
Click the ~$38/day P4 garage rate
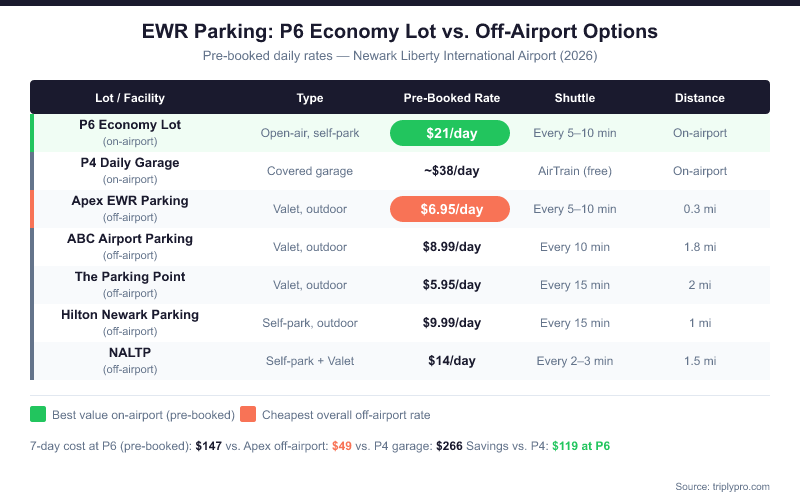tap(451, 171)
